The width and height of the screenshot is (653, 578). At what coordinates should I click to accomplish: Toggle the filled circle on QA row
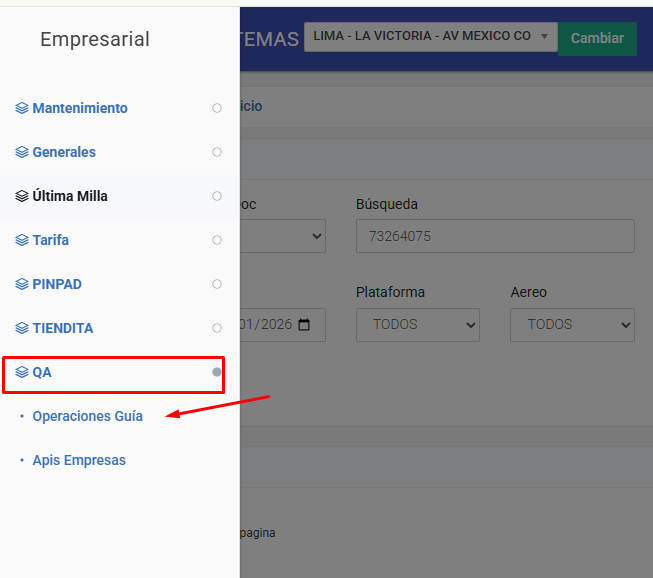click(217, 372)
